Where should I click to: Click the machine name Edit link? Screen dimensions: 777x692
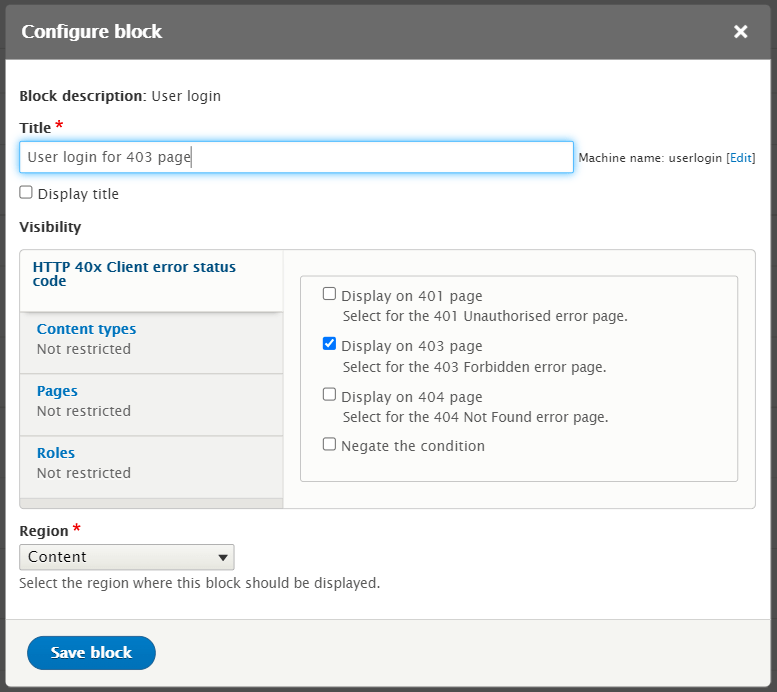740,158
